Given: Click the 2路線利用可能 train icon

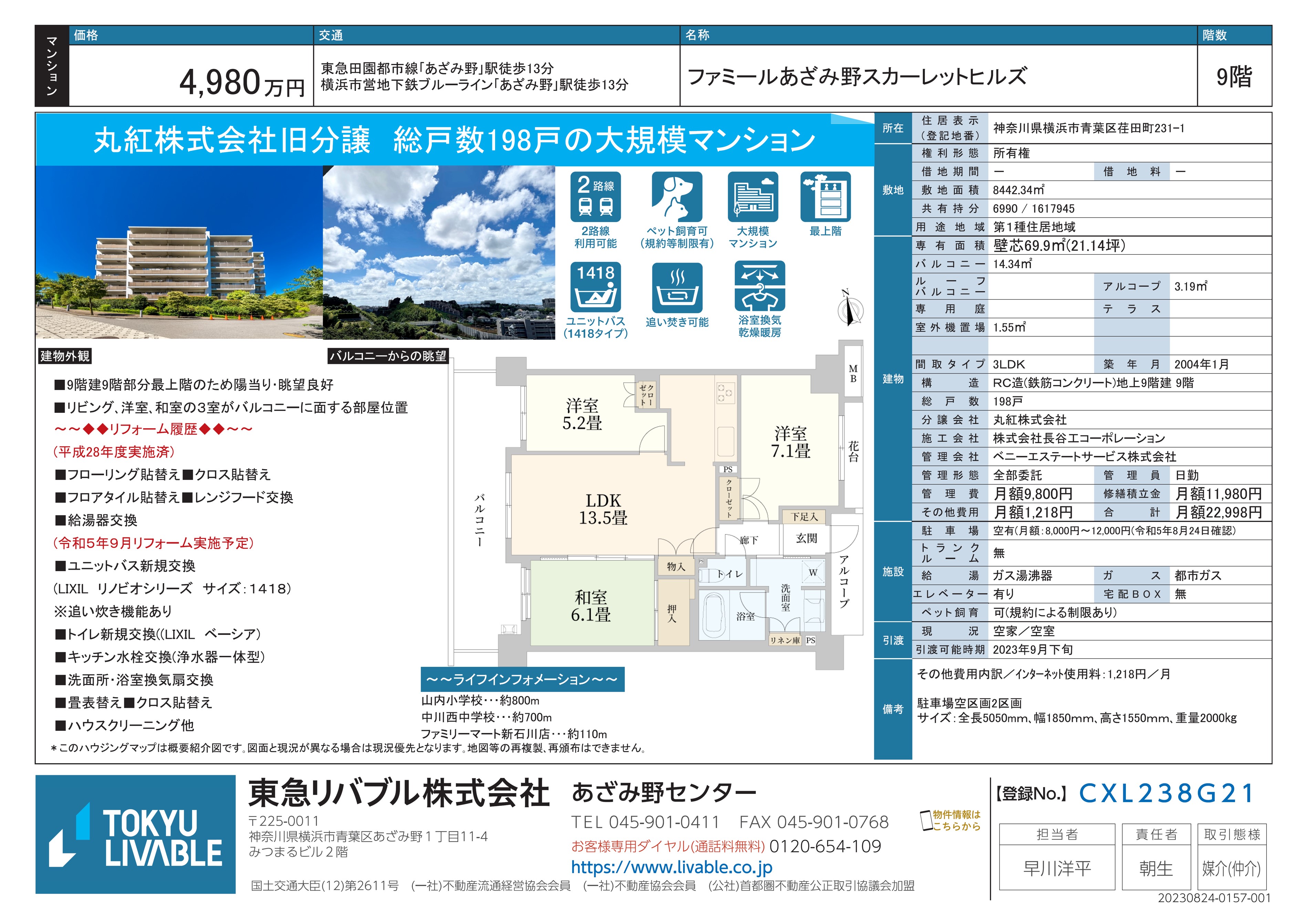Looking at the screenshot, I should pos(595,197).
